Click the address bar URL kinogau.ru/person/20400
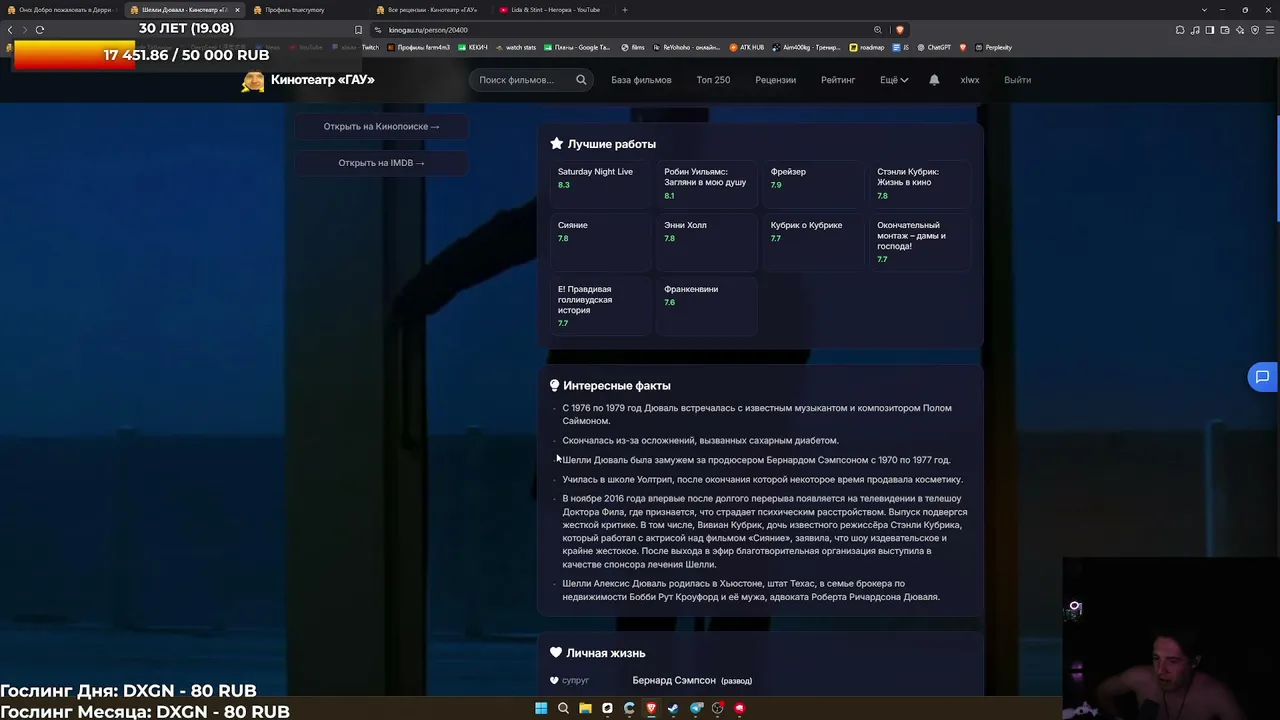 point(428,30)
